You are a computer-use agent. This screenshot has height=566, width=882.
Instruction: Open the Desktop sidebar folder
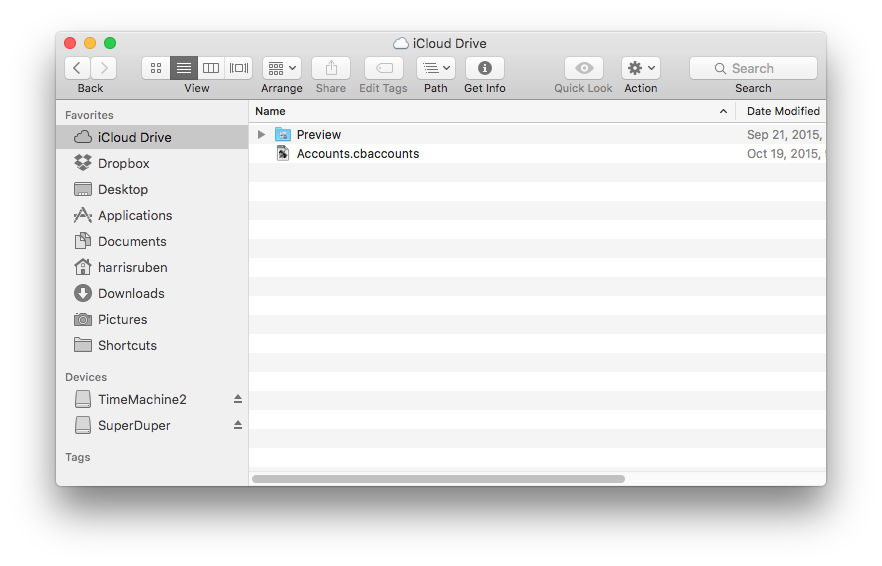[x=152, y=189]
